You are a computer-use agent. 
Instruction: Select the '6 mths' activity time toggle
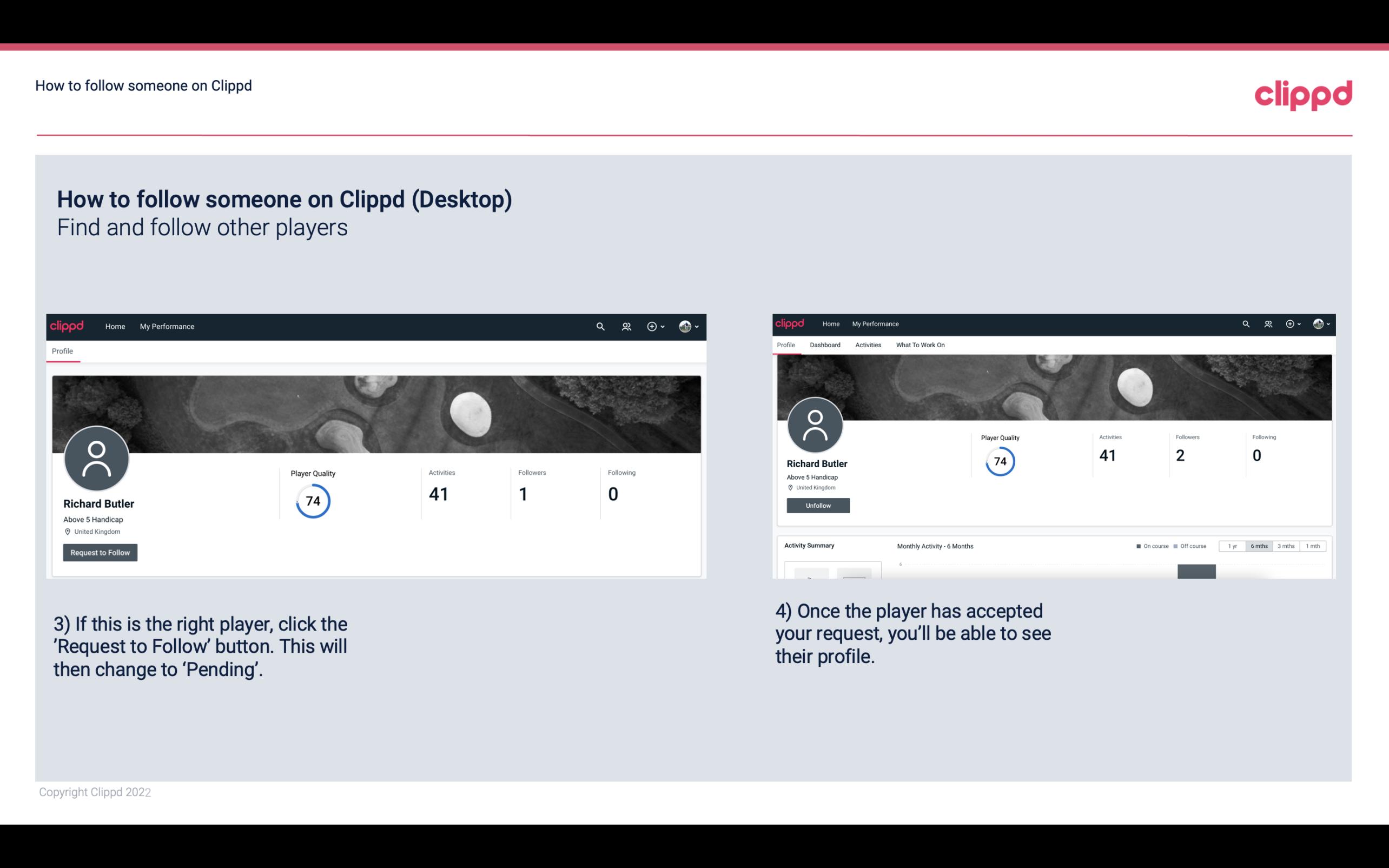[1259, 546]
